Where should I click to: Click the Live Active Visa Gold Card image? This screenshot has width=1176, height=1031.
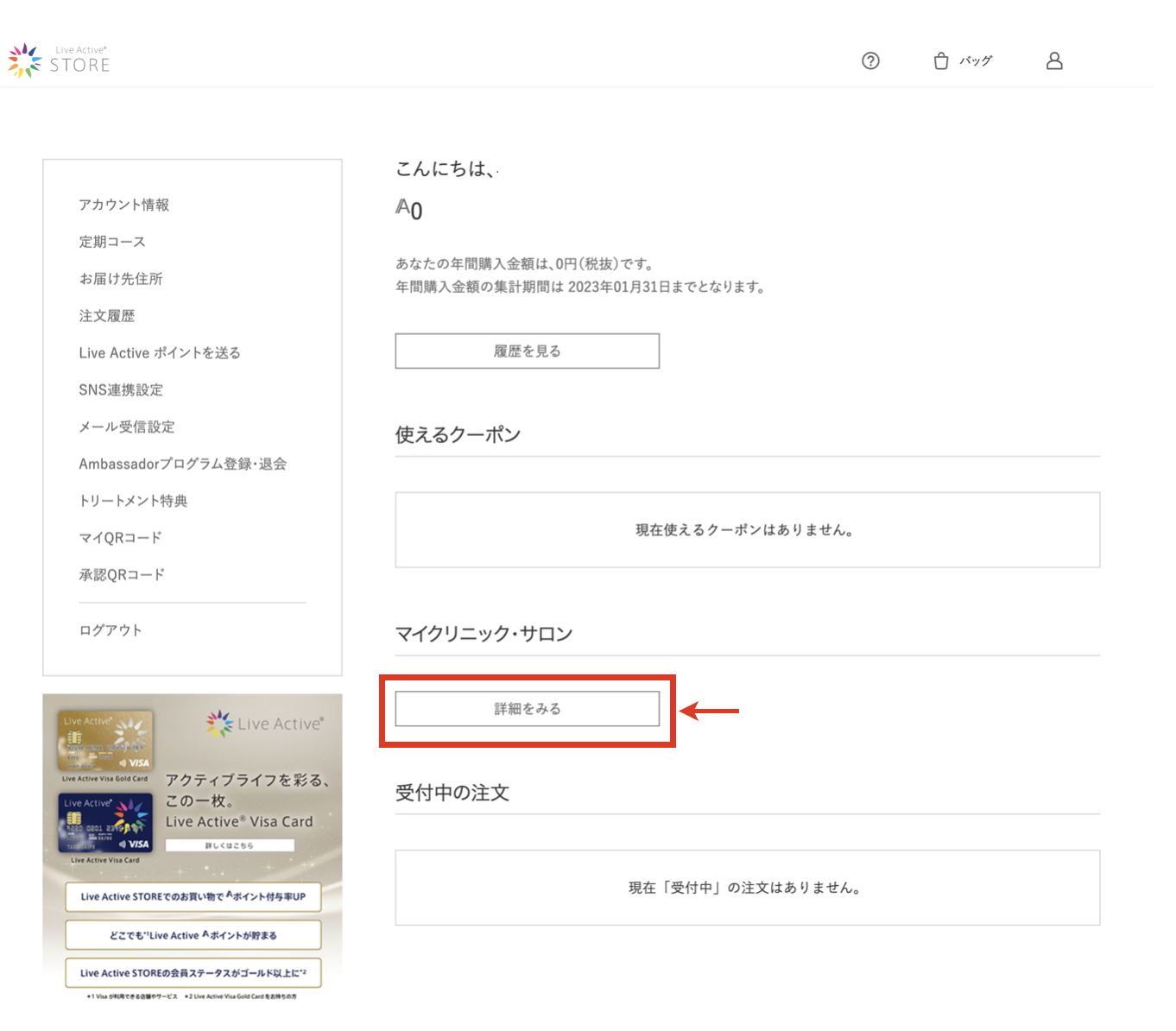tap(105, 741)
